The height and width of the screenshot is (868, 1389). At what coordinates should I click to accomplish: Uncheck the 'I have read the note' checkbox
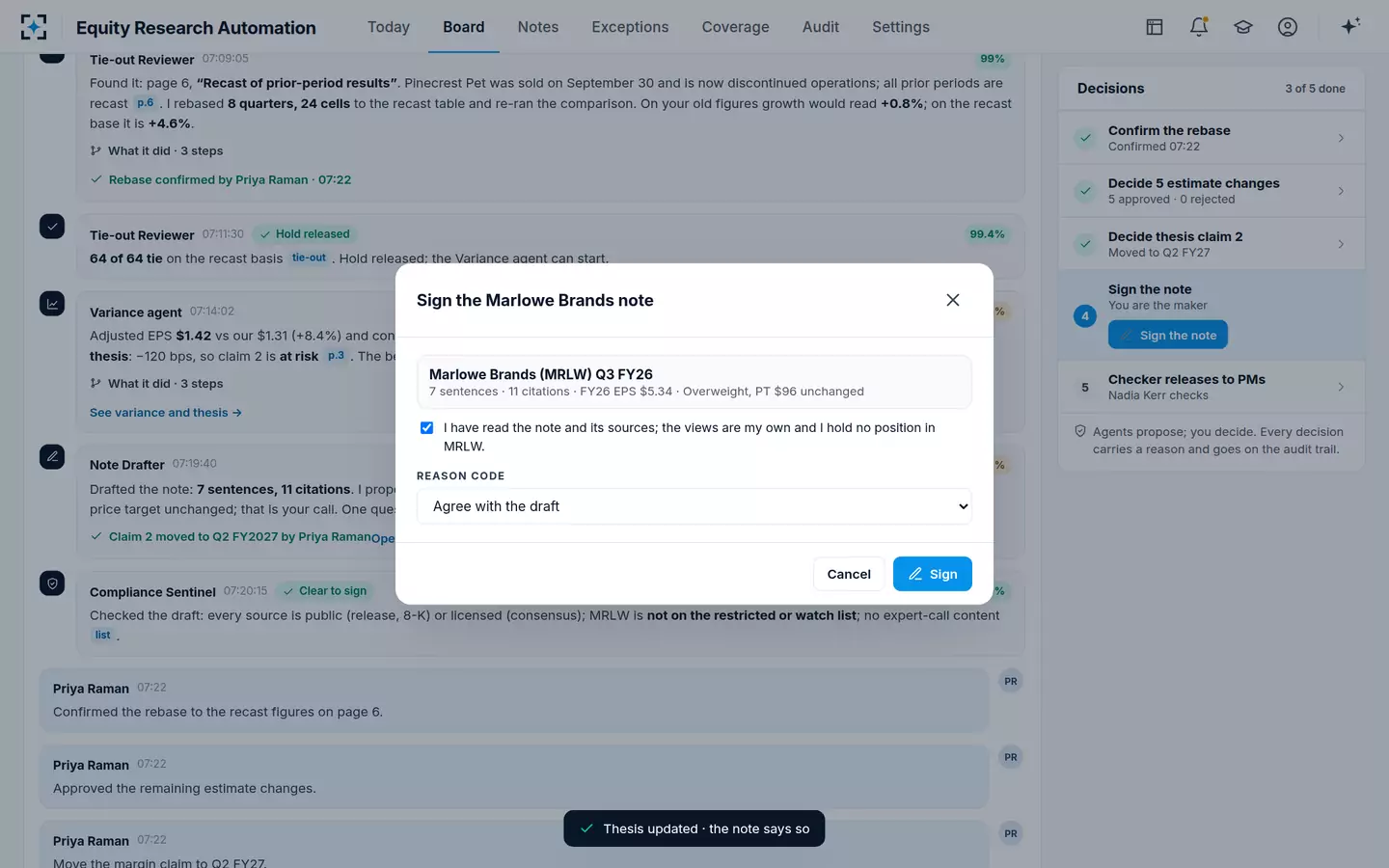[x=426, y=428]
